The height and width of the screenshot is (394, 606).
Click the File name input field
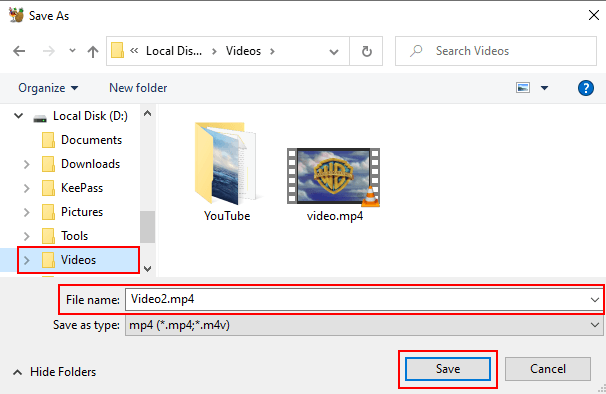(x=364, y=299)
